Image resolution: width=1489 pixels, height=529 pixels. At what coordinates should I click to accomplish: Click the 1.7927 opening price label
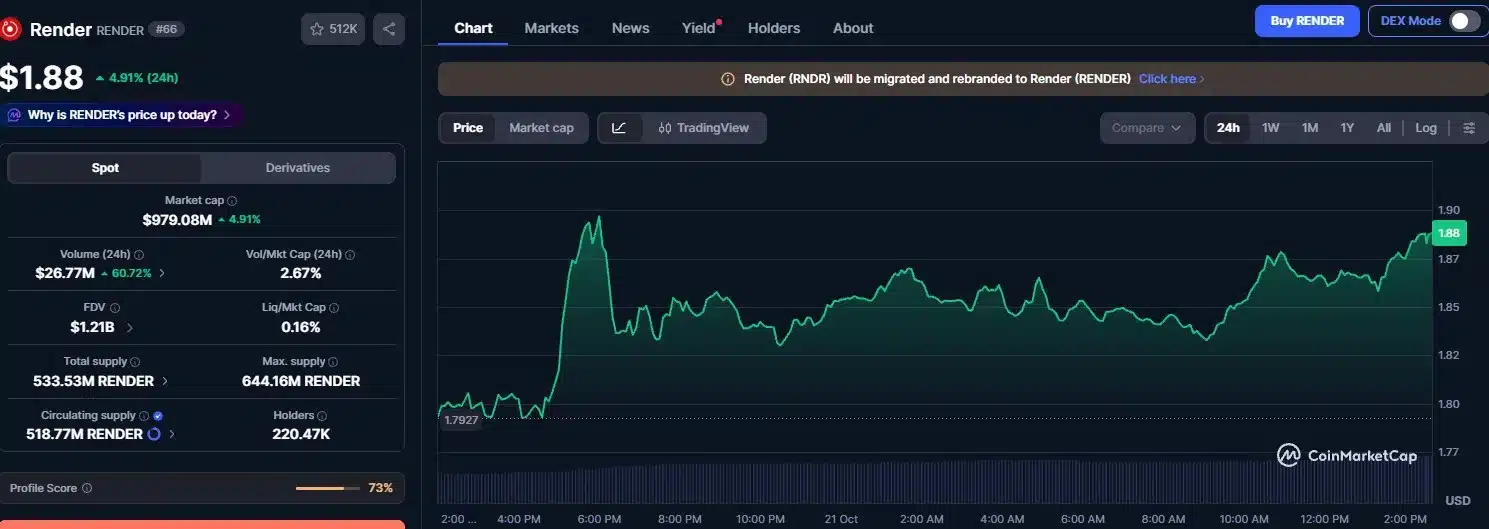point(460,421)
